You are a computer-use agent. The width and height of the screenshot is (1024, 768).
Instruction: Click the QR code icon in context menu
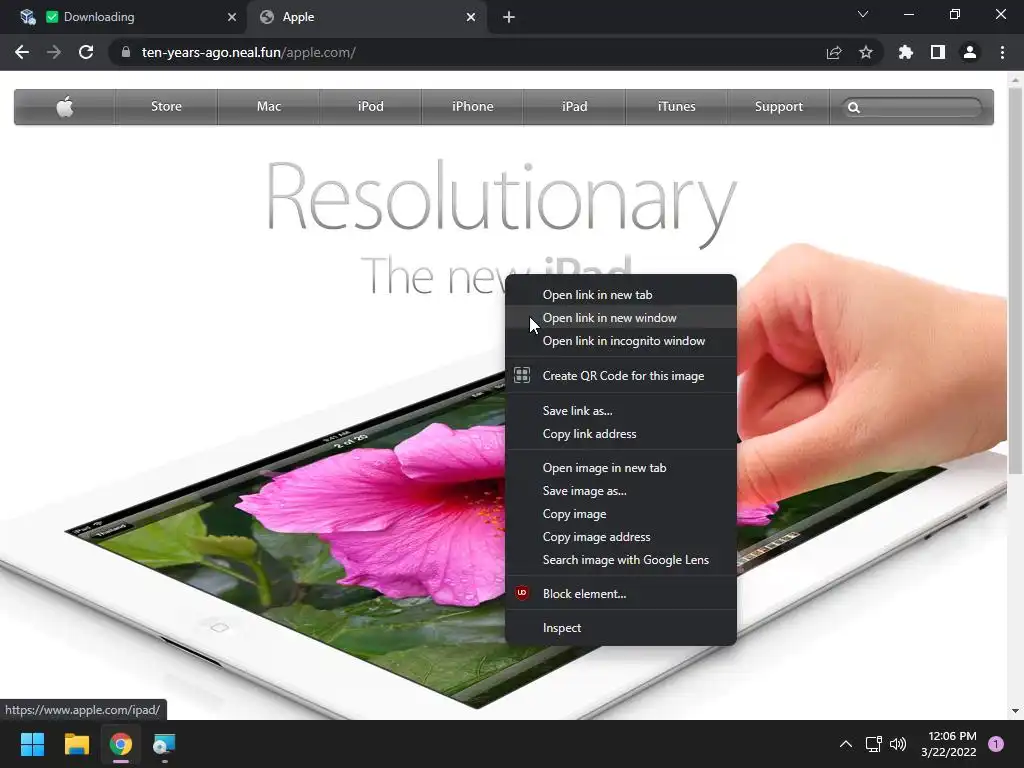coord(522,375)
